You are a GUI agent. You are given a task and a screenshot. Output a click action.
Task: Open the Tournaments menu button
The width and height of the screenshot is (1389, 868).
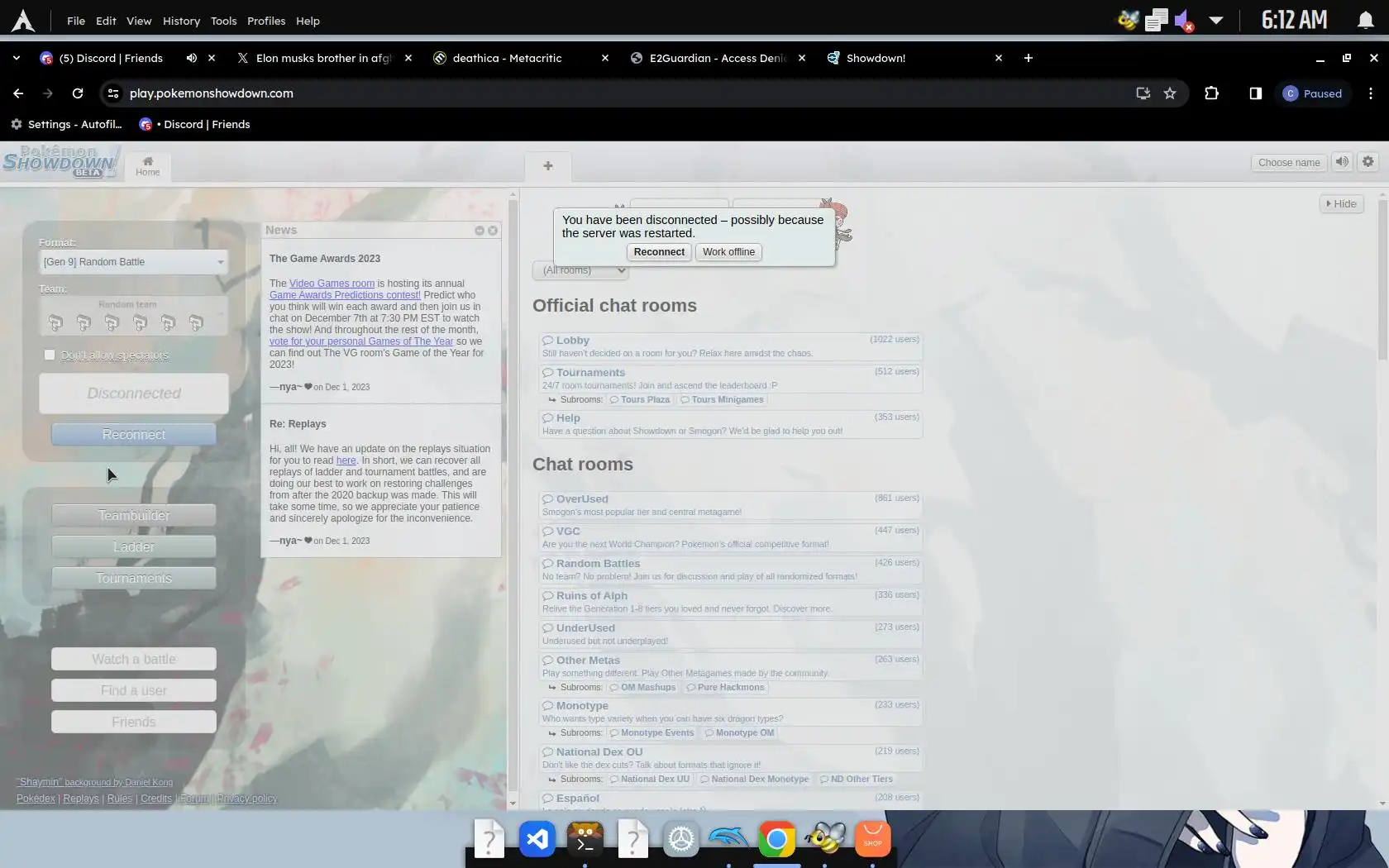tap(134, 579)
